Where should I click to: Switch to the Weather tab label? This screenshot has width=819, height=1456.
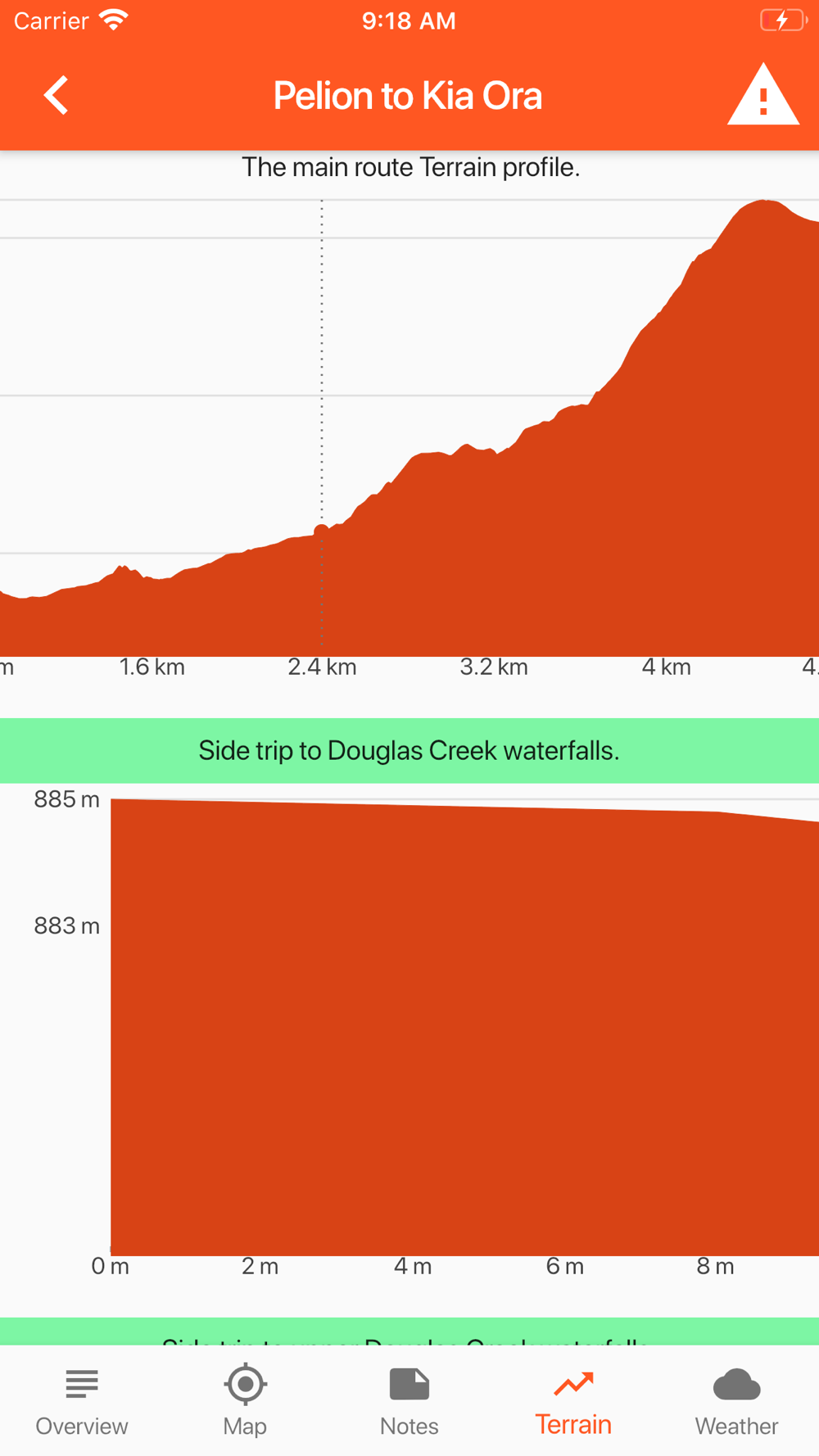pos(737,1426)
